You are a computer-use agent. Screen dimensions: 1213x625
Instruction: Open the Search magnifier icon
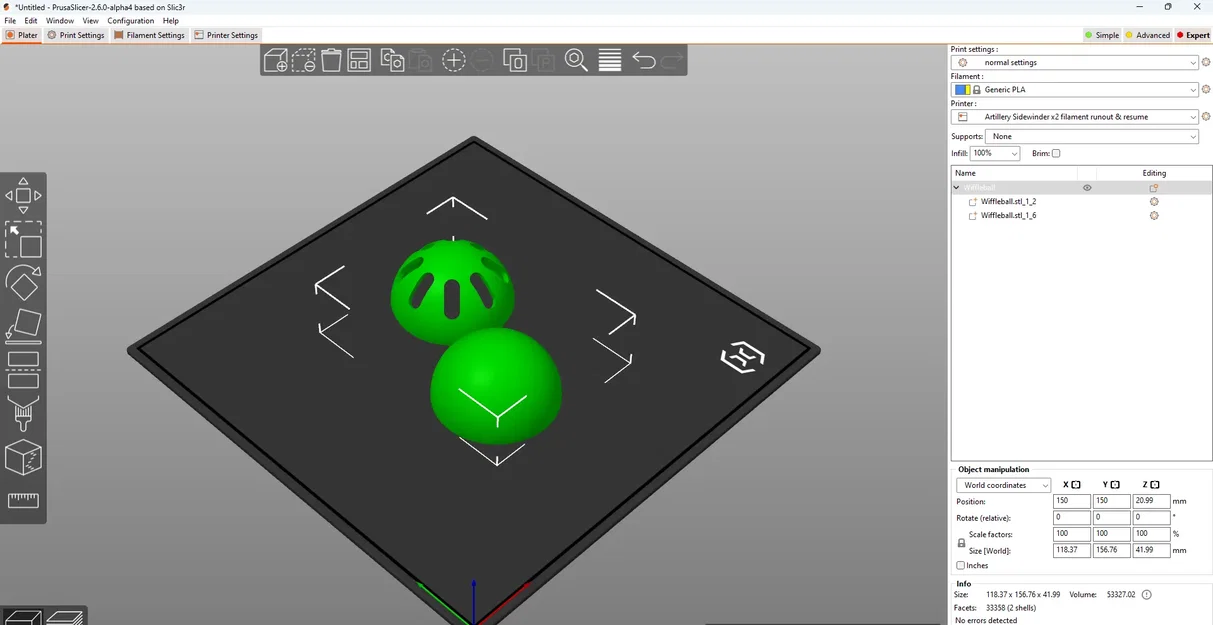coord(576,61)
